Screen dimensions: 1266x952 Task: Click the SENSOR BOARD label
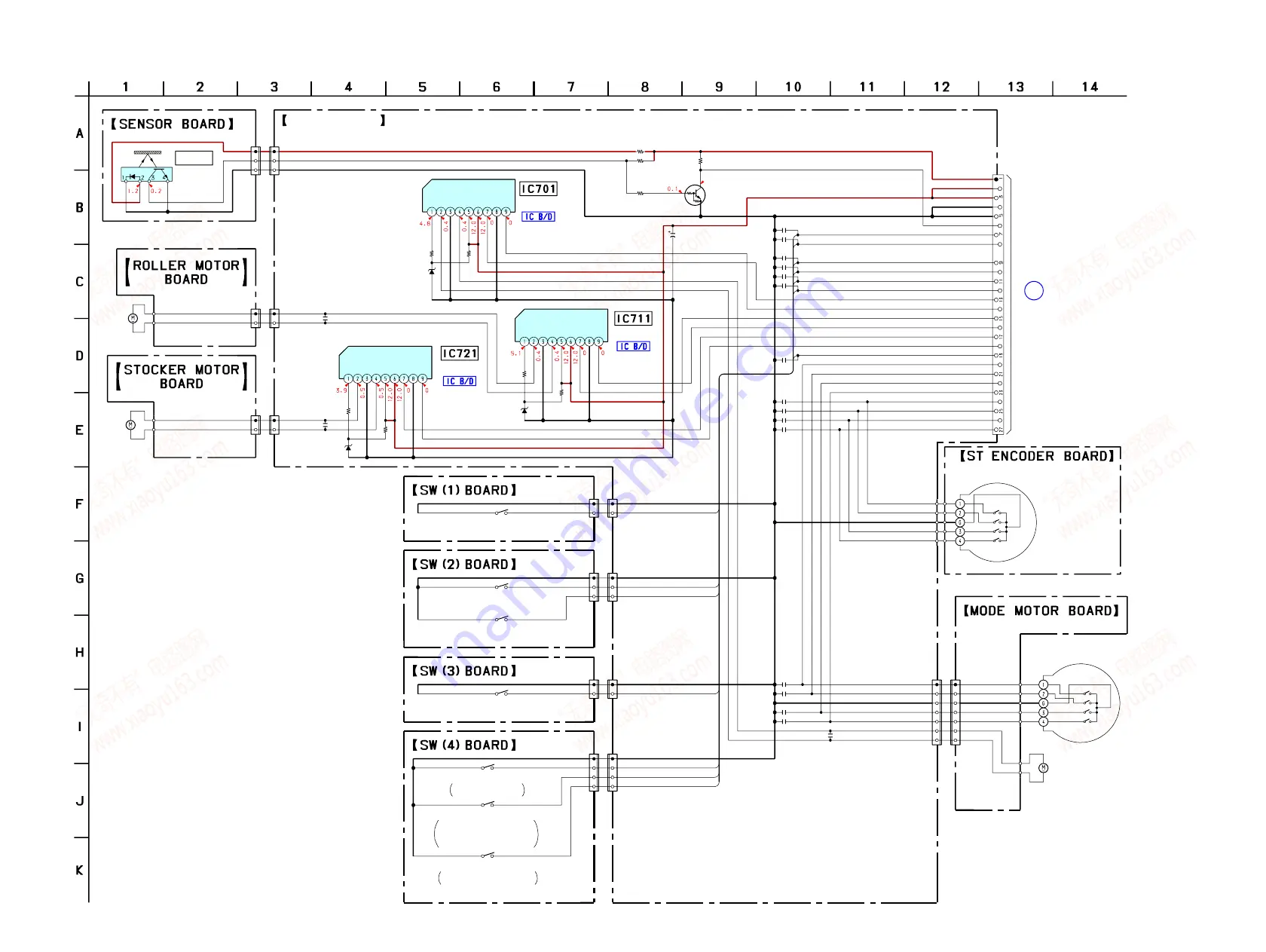coord(173,124)
